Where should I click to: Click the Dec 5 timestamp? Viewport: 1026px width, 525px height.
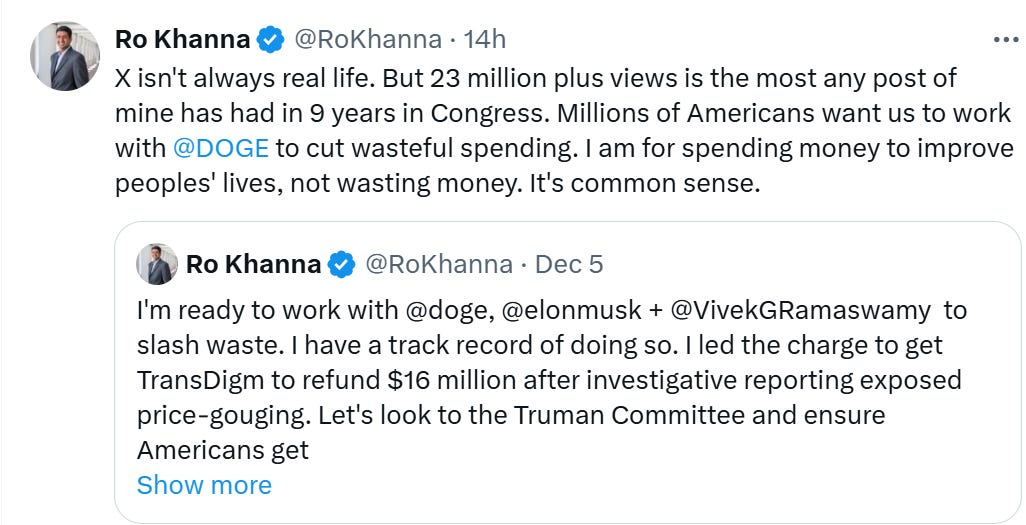coord(569,264)
